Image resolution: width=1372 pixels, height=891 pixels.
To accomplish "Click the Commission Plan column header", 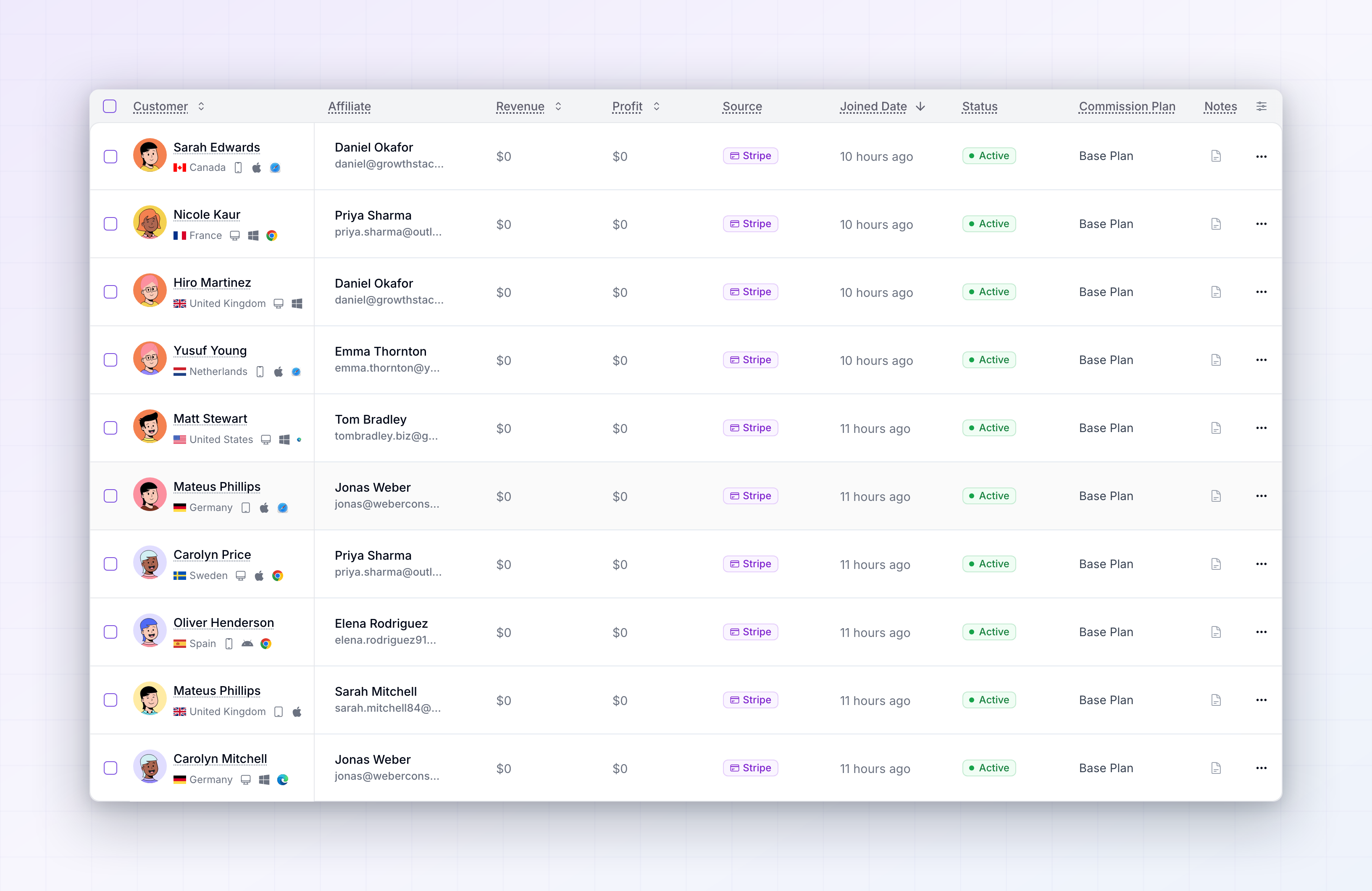I will coord(1126,107).
